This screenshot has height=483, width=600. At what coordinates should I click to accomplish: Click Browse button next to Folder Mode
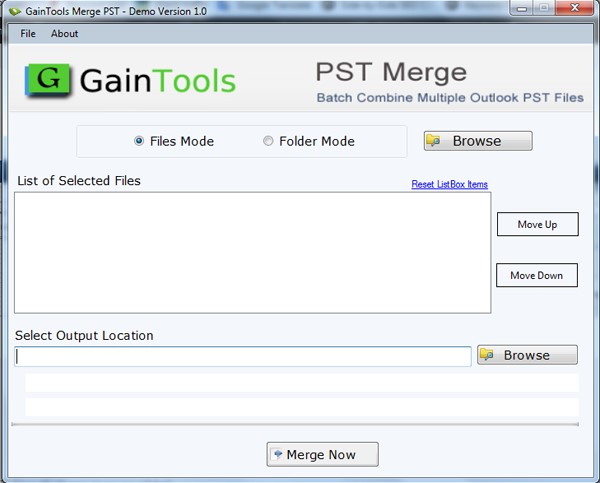coord(478,141)
